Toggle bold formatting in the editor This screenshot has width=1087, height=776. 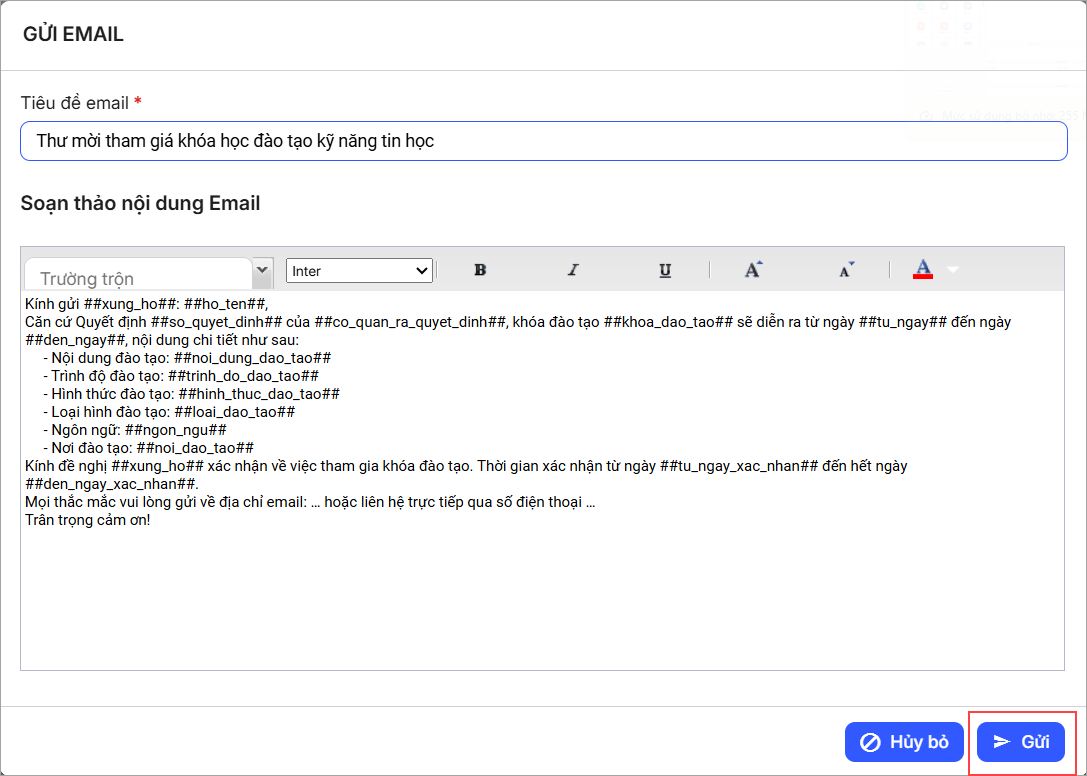pyautogui.click(x=480, y=270)
